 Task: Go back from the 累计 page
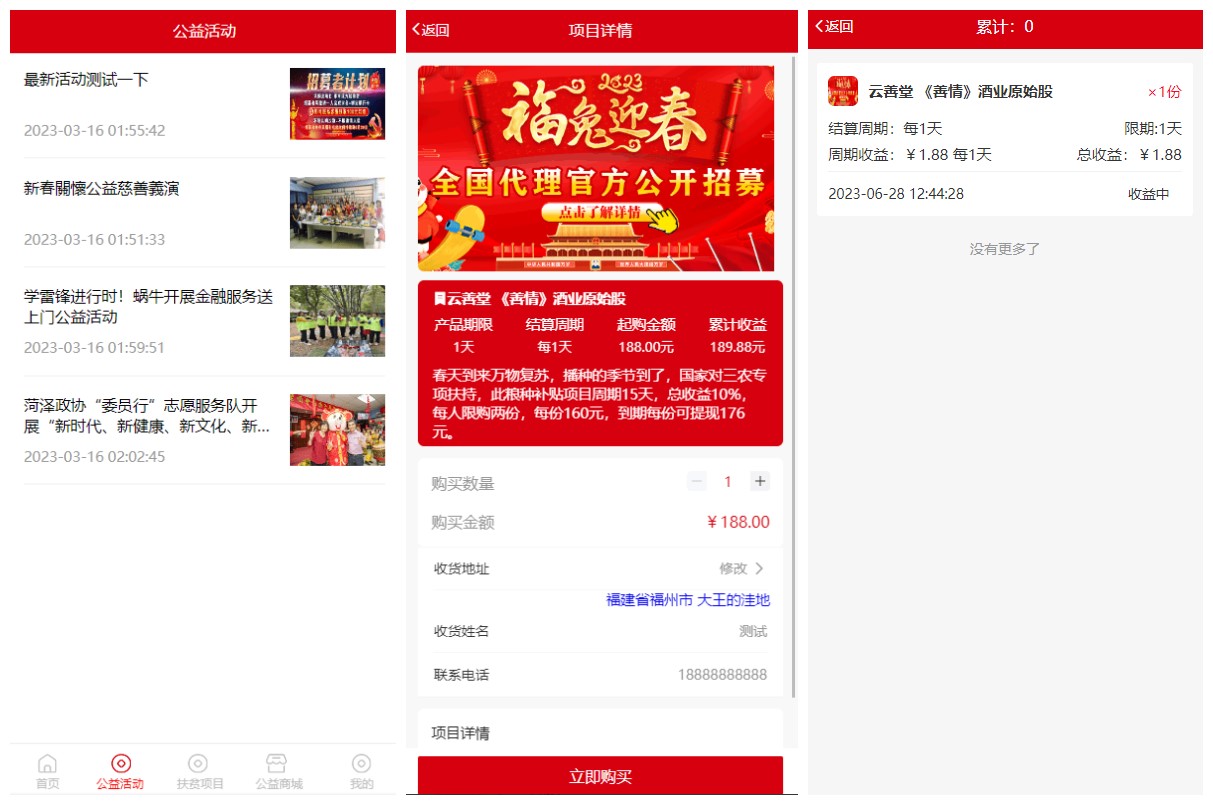(834, 27)
